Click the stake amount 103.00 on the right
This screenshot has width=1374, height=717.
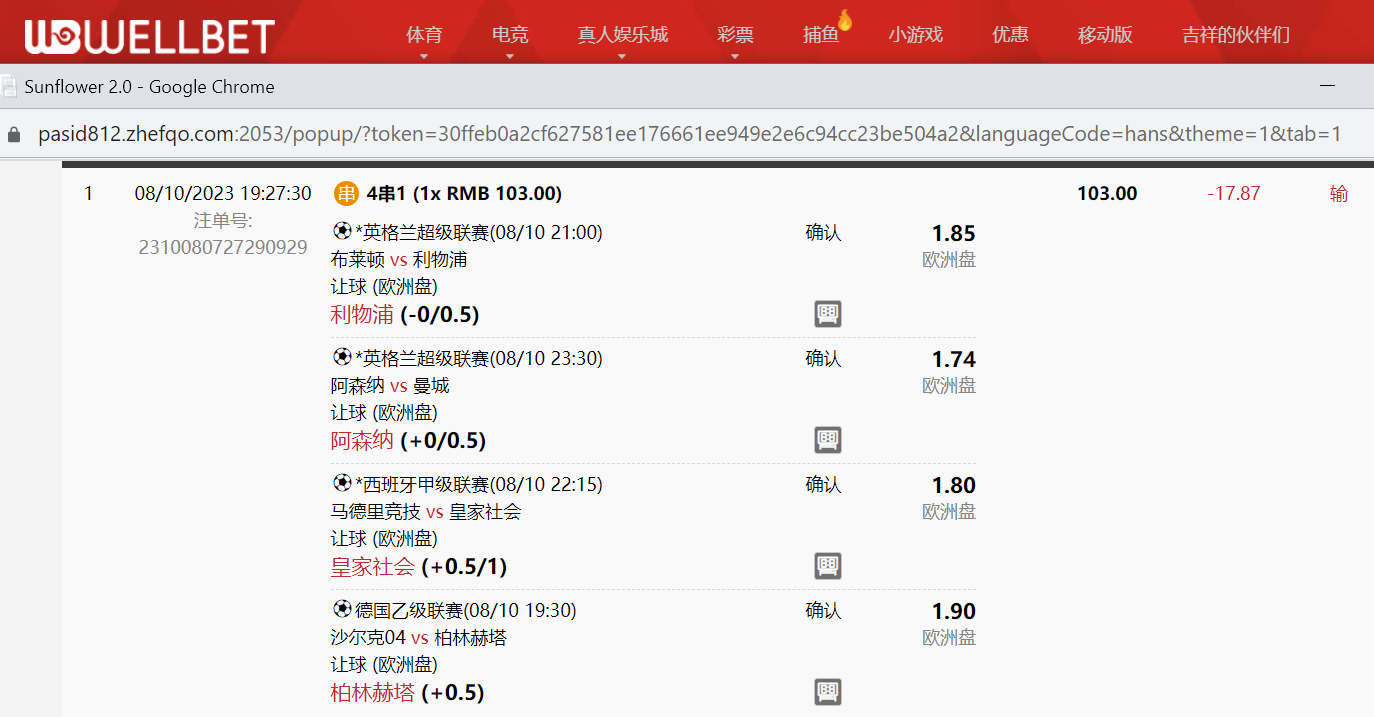tap(1107, 193)
